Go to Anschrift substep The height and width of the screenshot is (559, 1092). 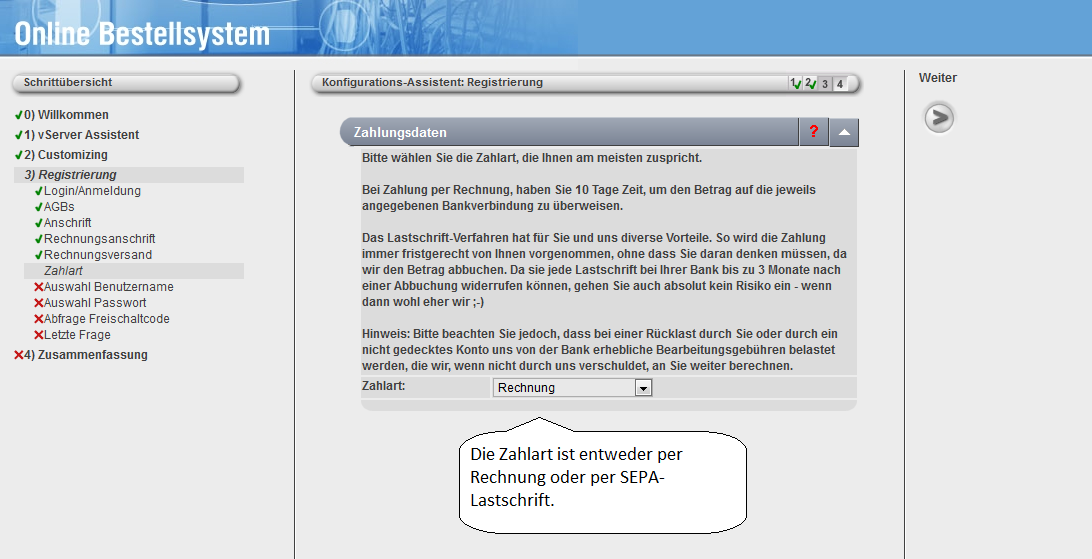point(67,223)
